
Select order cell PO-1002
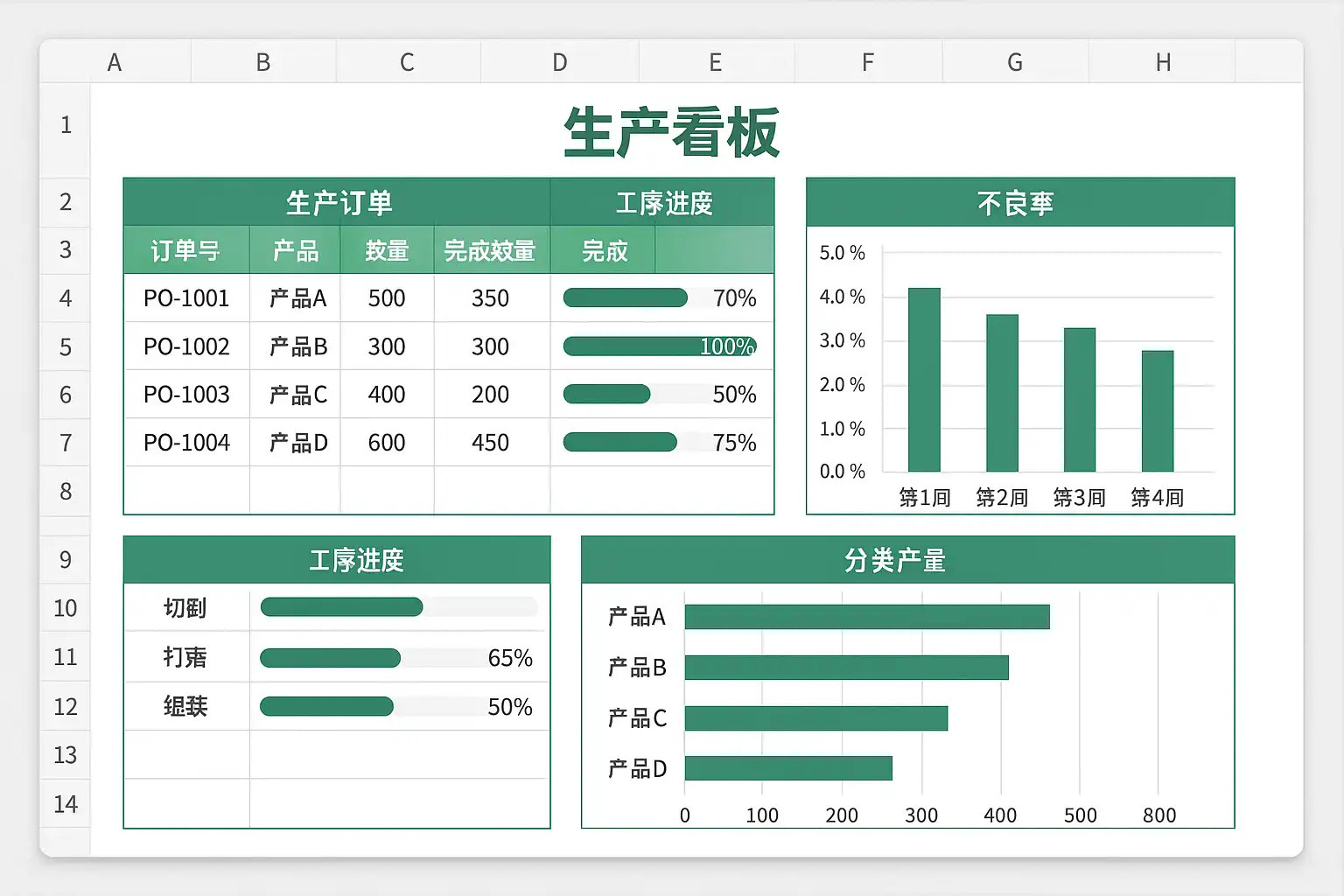tap(186, 346)
